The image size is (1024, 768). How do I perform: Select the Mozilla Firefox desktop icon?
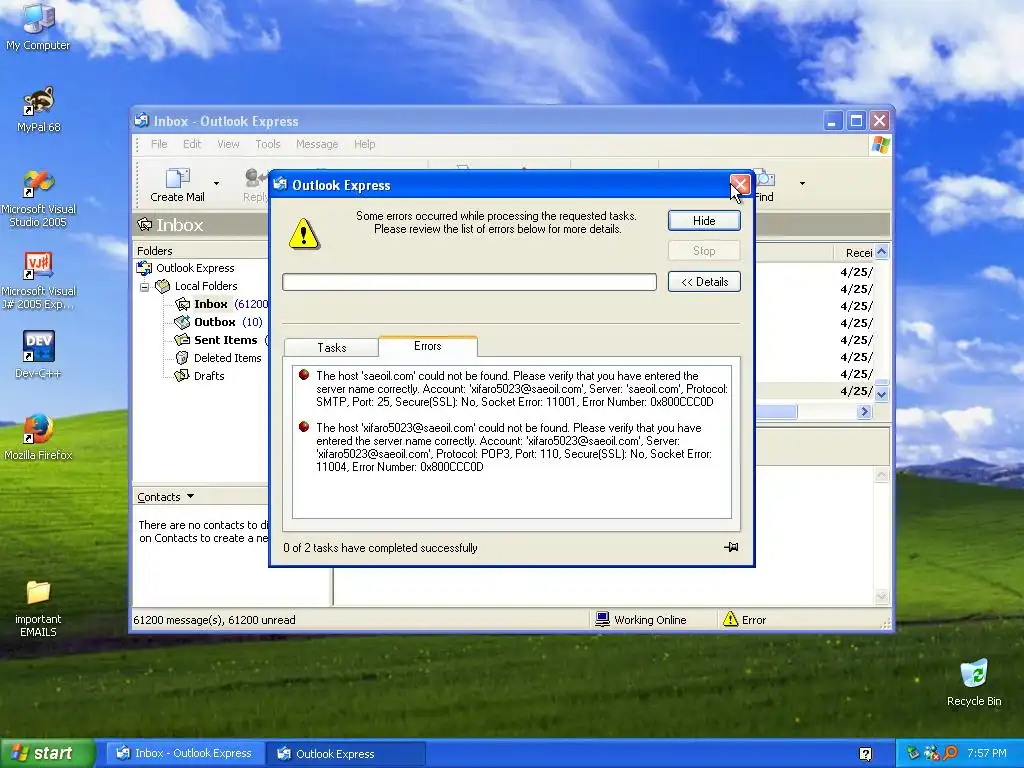pyautogui.click(x=38, y=436)
